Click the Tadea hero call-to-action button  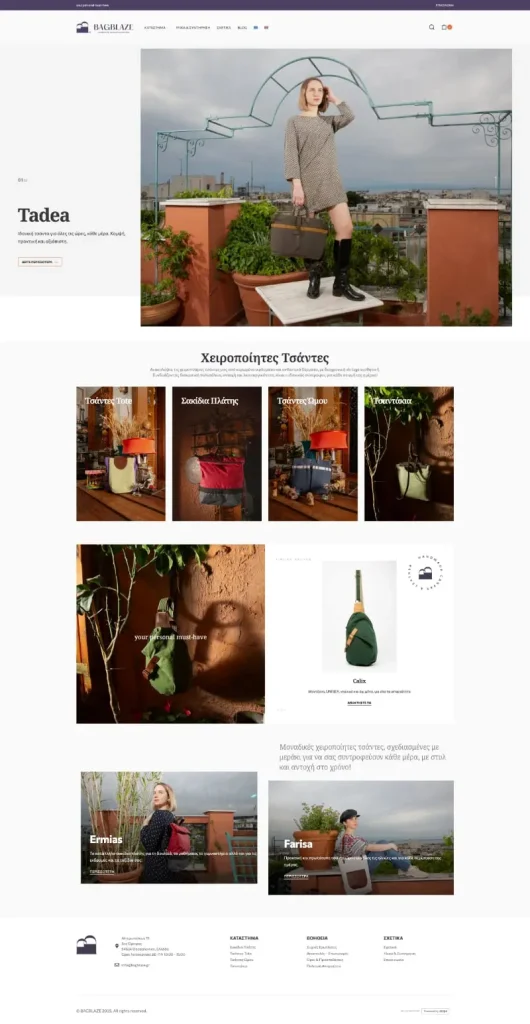[40, 262]
